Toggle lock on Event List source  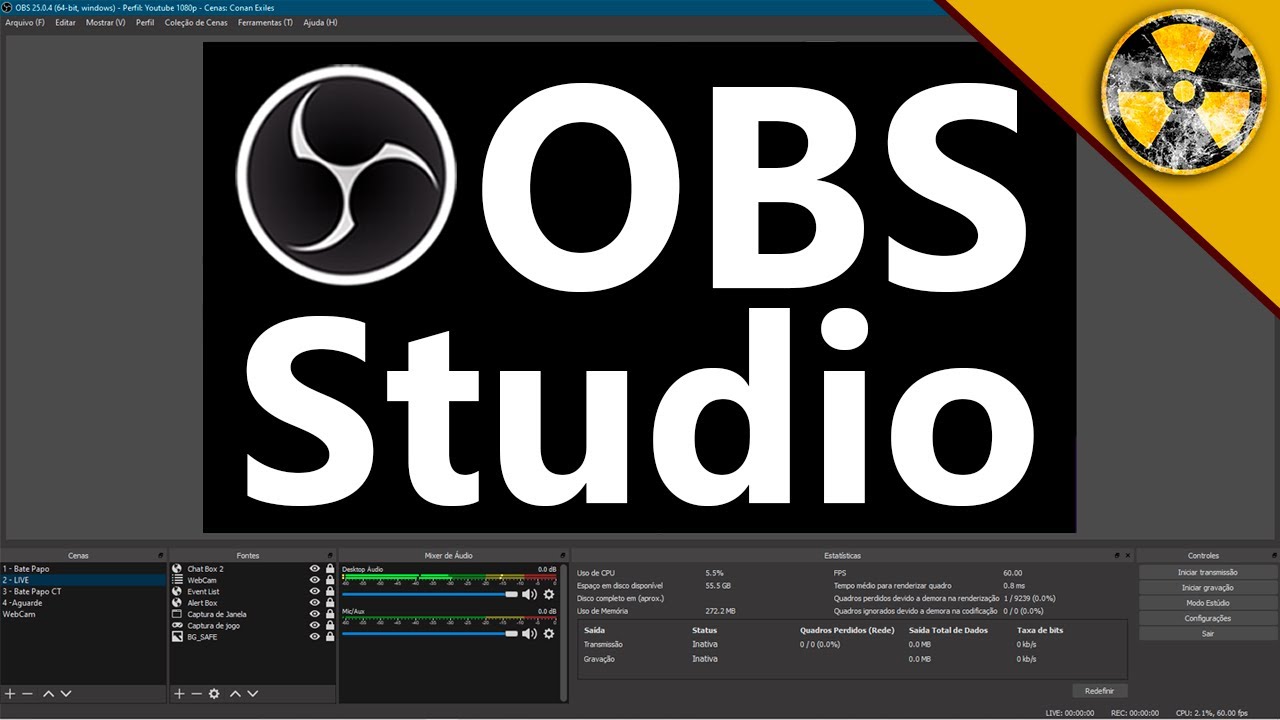click(x=330, y=592)
